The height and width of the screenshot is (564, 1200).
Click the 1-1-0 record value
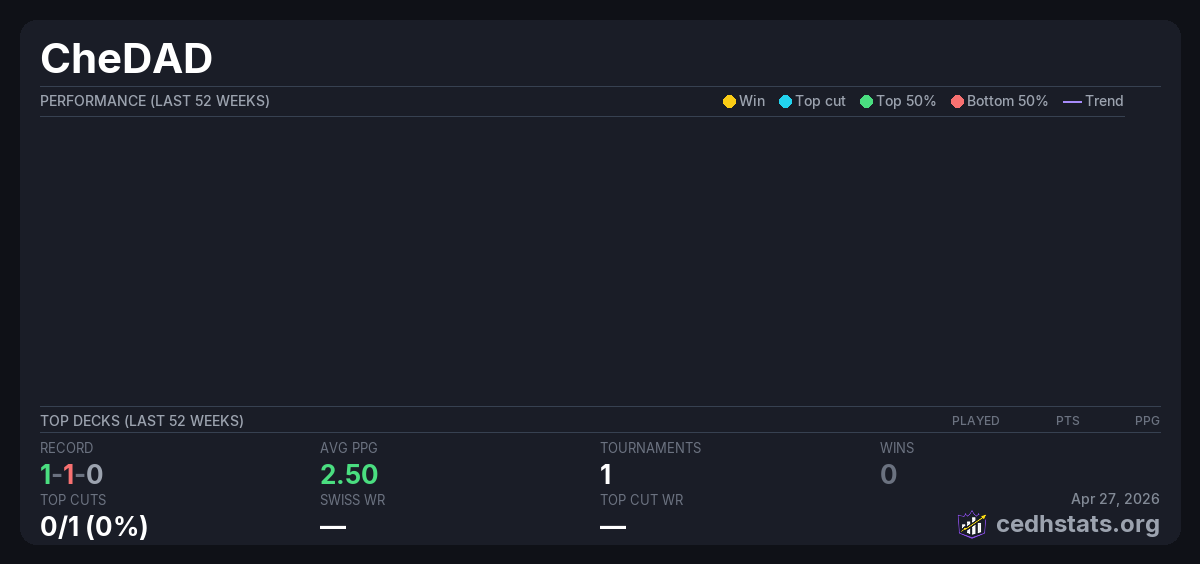coord(72,474)
